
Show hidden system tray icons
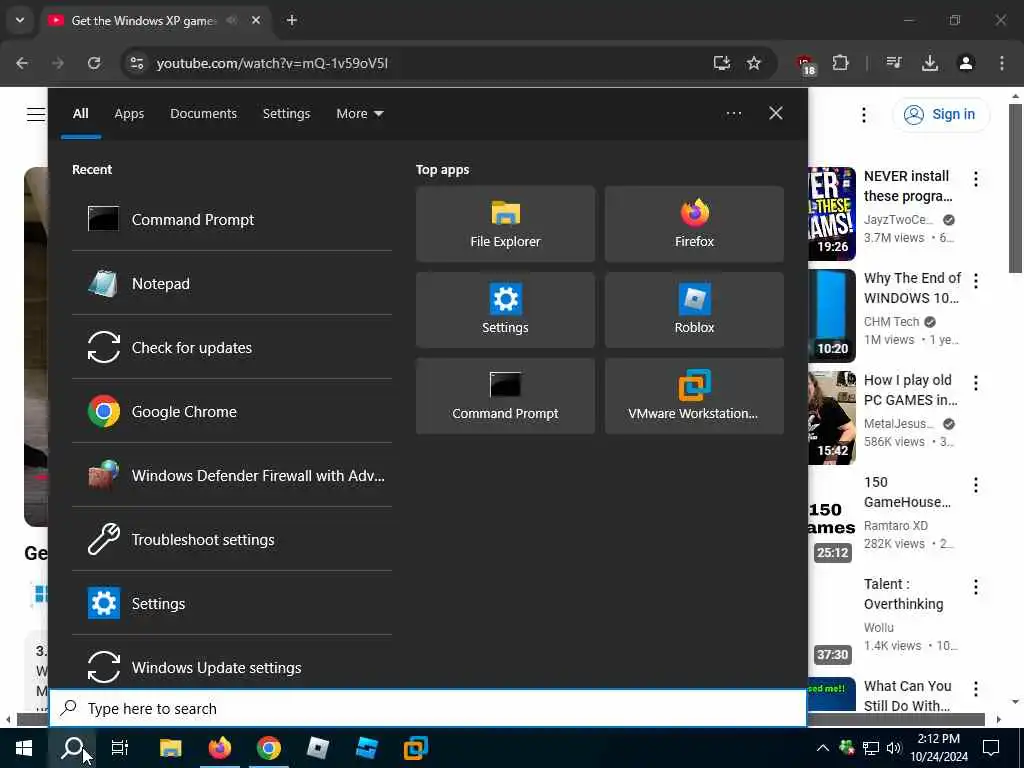pos(823,748)
